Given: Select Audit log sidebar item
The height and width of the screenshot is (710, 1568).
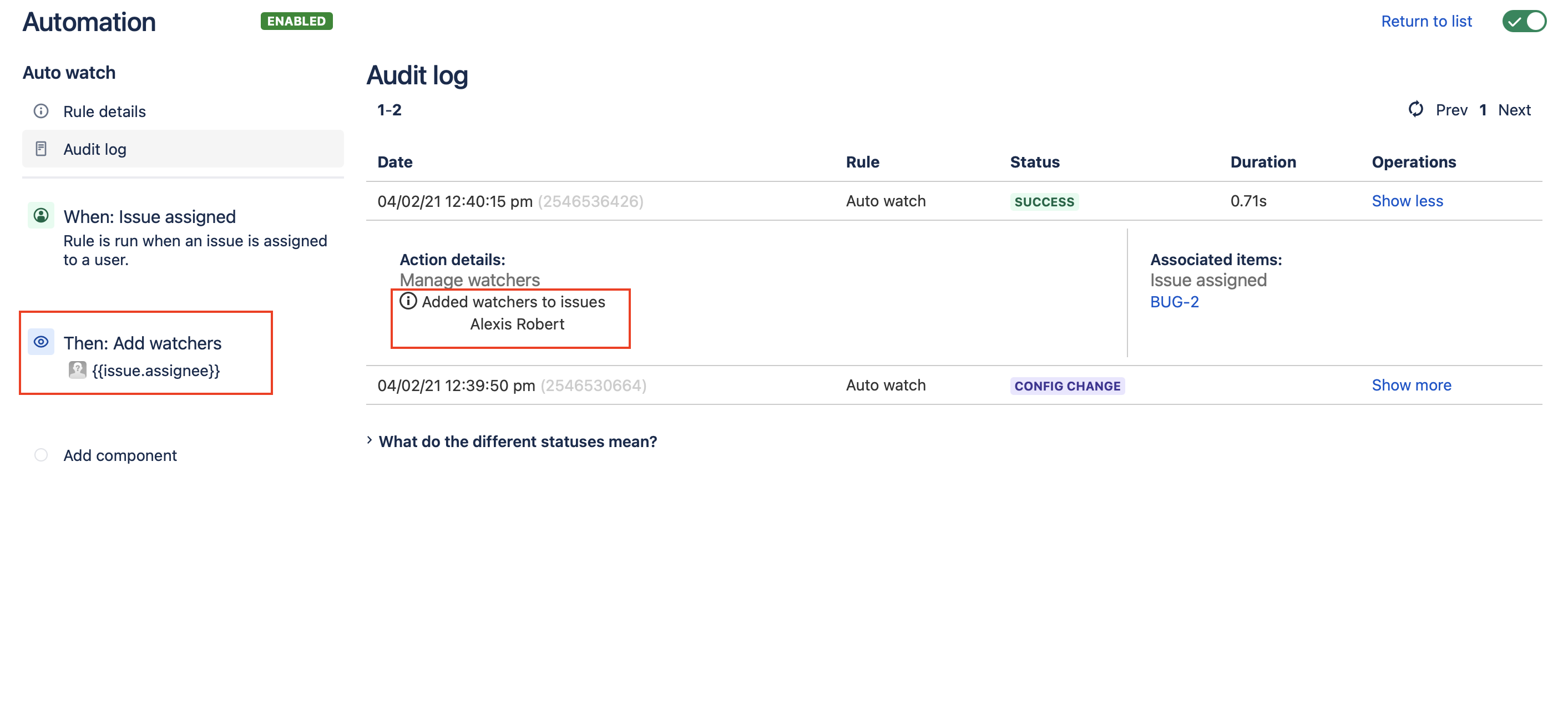Looking at the screenshot, I should click(95, 150).
